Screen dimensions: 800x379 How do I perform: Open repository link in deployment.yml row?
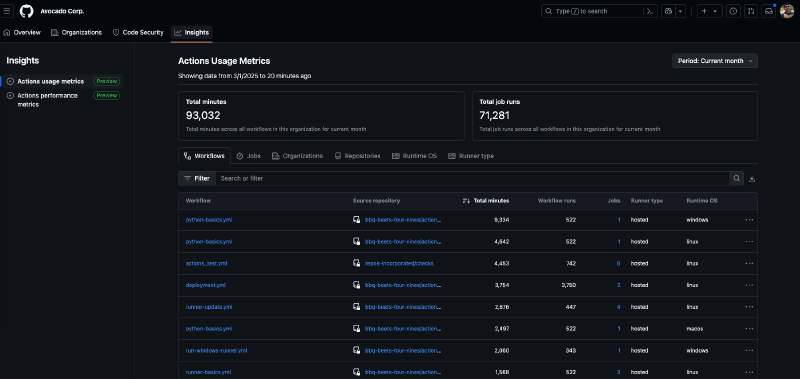point(403,285)
